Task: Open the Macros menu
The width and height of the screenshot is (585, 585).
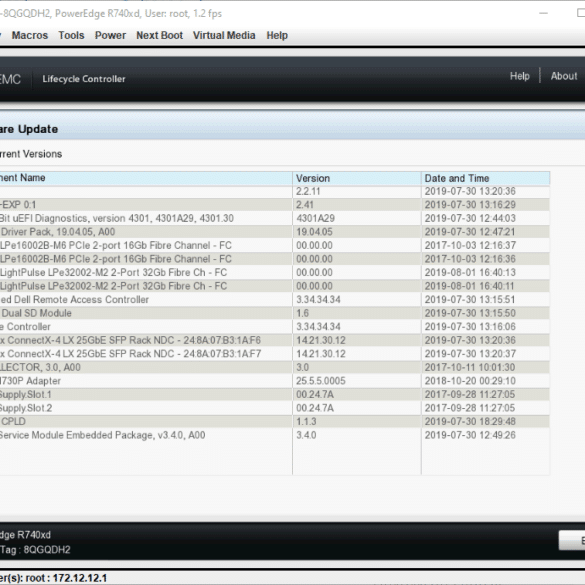Action: point(30,35)
